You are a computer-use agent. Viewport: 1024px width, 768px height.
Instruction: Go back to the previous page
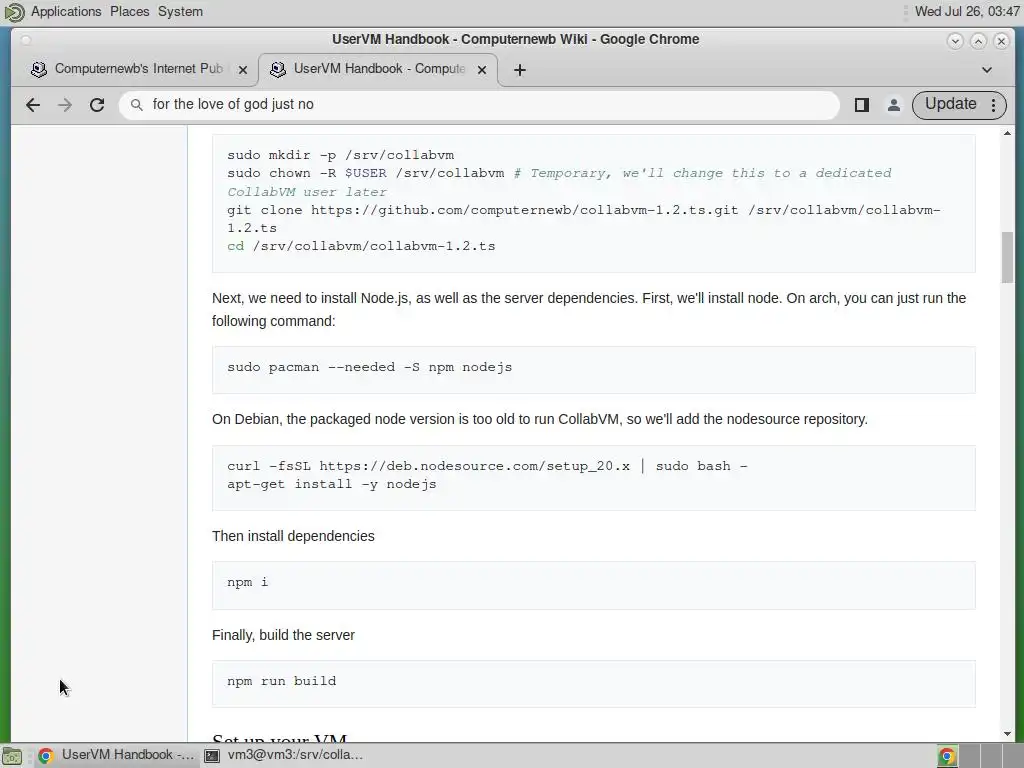pos(33,104)
